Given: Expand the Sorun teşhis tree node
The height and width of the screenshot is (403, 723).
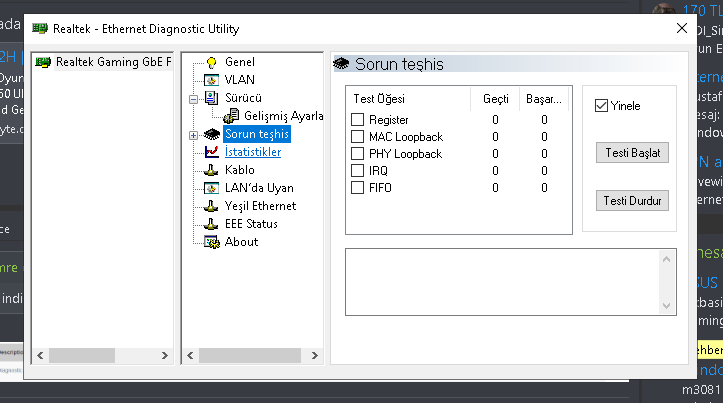Looking at the screenshot, I should tap(194, 135).
